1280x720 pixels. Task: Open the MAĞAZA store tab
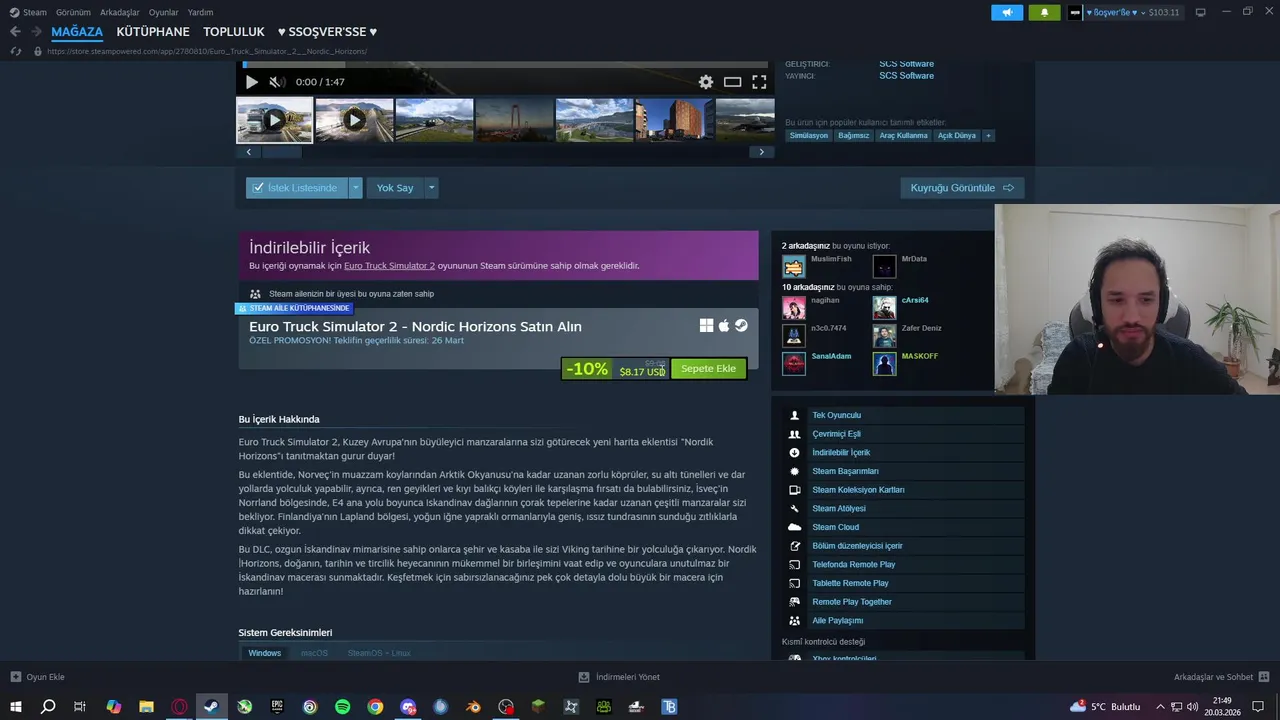pos(77,32)
